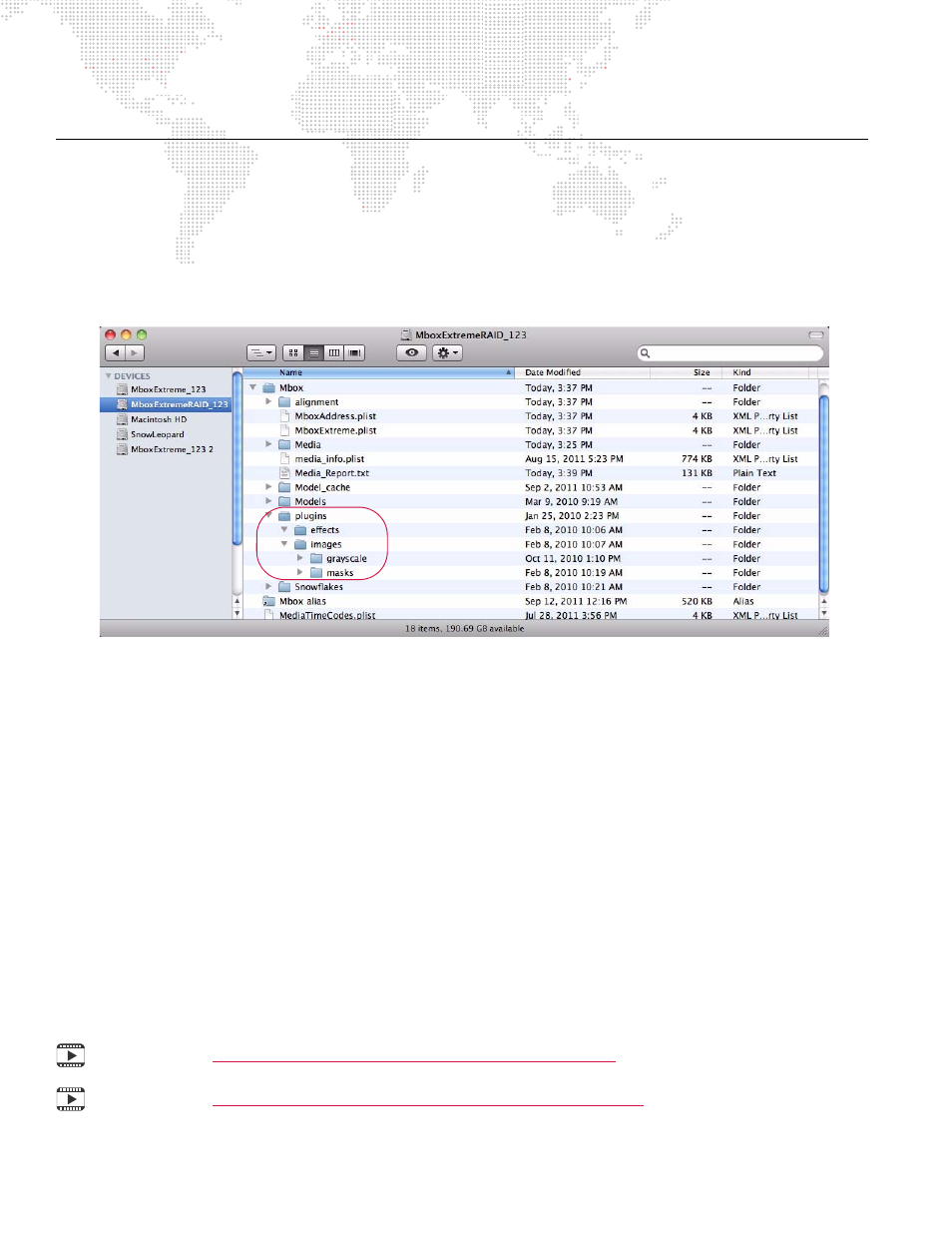Click the "Aug 15, 2011 5:23 PM" date
The height and width of the screenshot is (1233, 952).
coord(574,459)
